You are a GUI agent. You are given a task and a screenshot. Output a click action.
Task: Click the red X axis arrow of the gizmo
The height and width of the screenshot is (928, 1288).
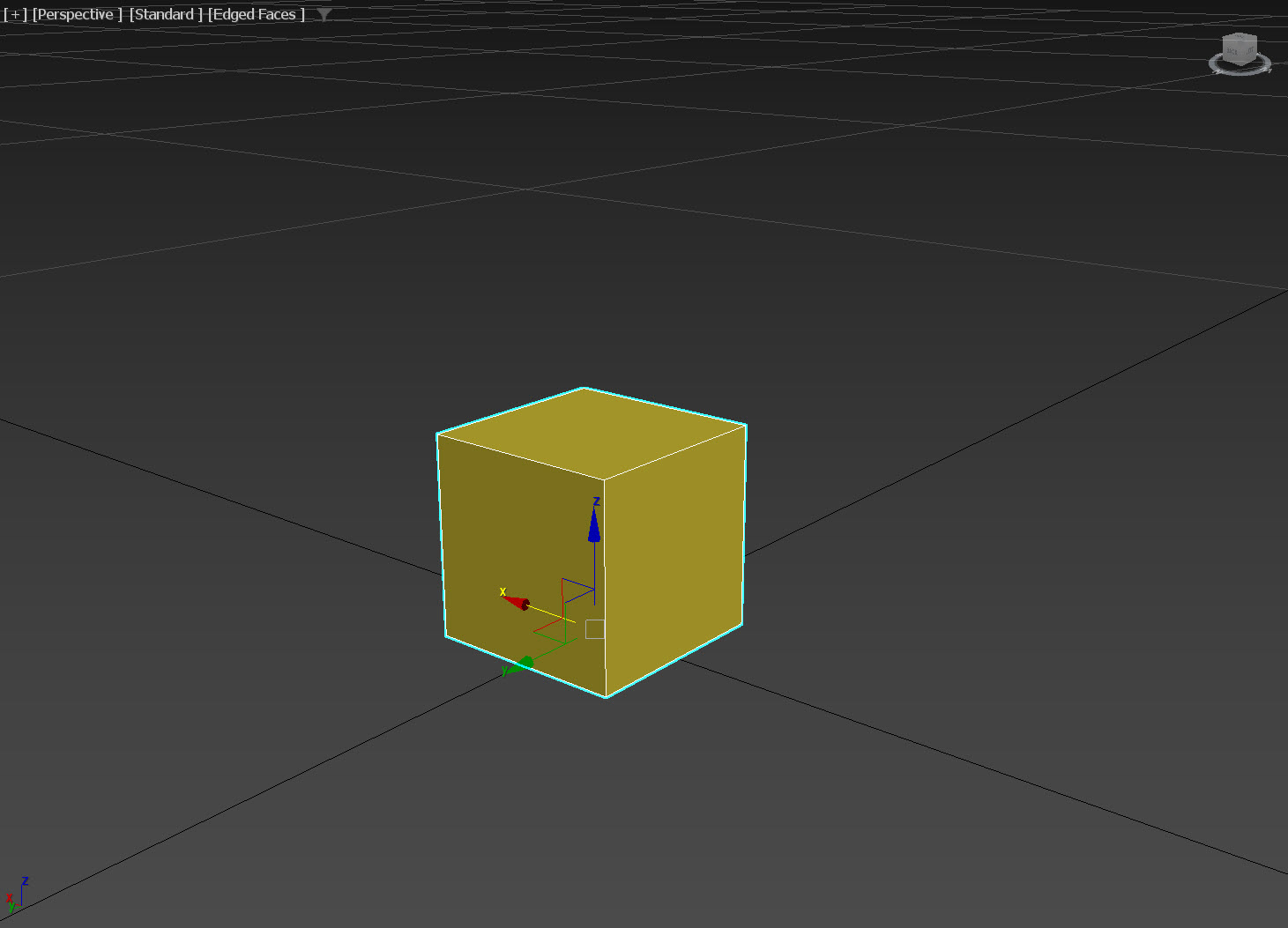pyautogui.click(x=517, y=602)
